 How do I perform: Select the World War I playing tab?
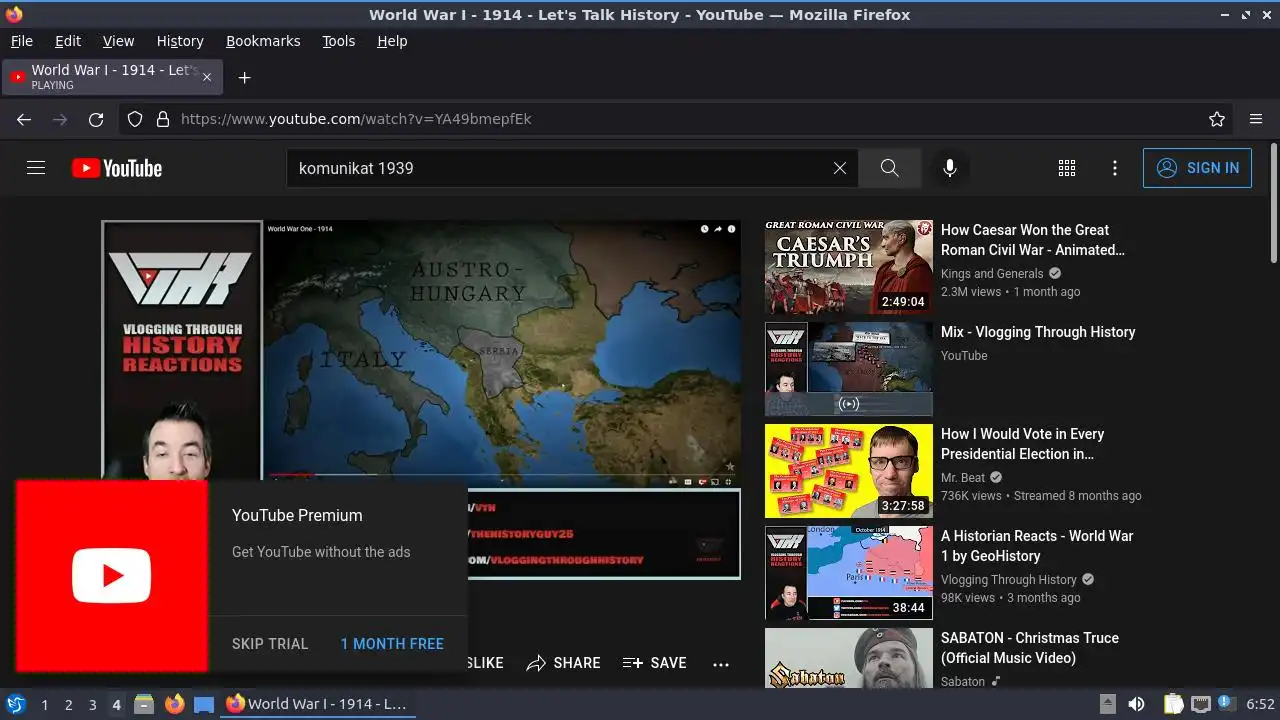(x=112, y=77)
